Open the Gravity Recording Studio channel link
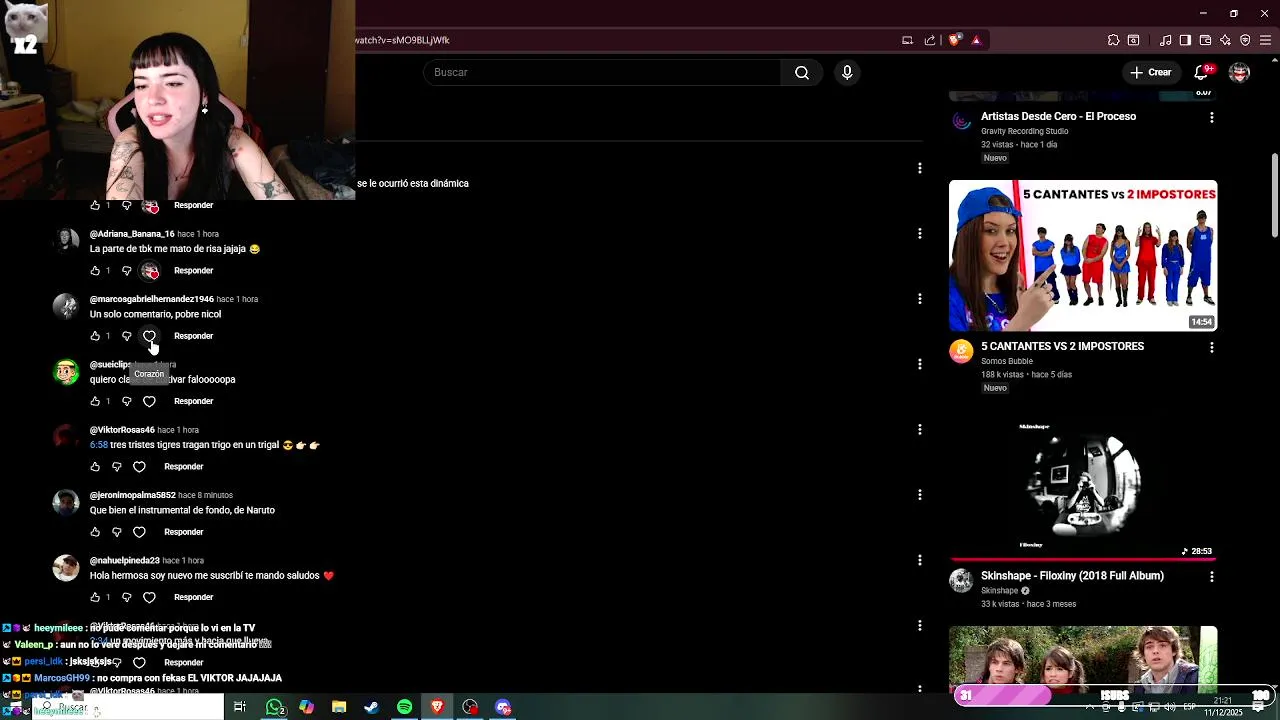This screenshot has height=720, width=1280. tap(1025, 131)
